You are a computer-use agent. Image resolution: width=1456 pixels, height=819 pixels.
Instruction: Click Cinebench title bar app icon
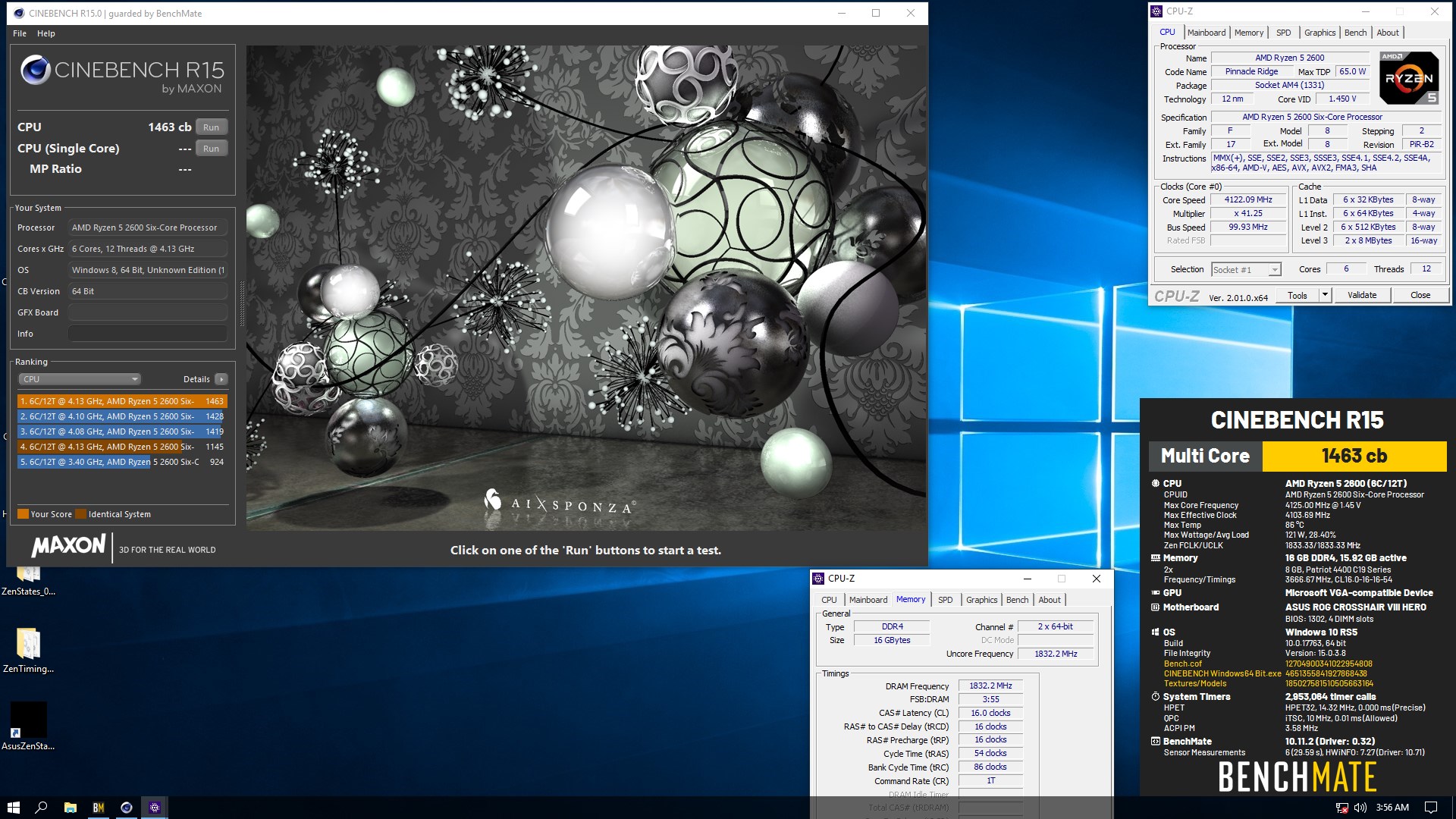pos(20,13)
